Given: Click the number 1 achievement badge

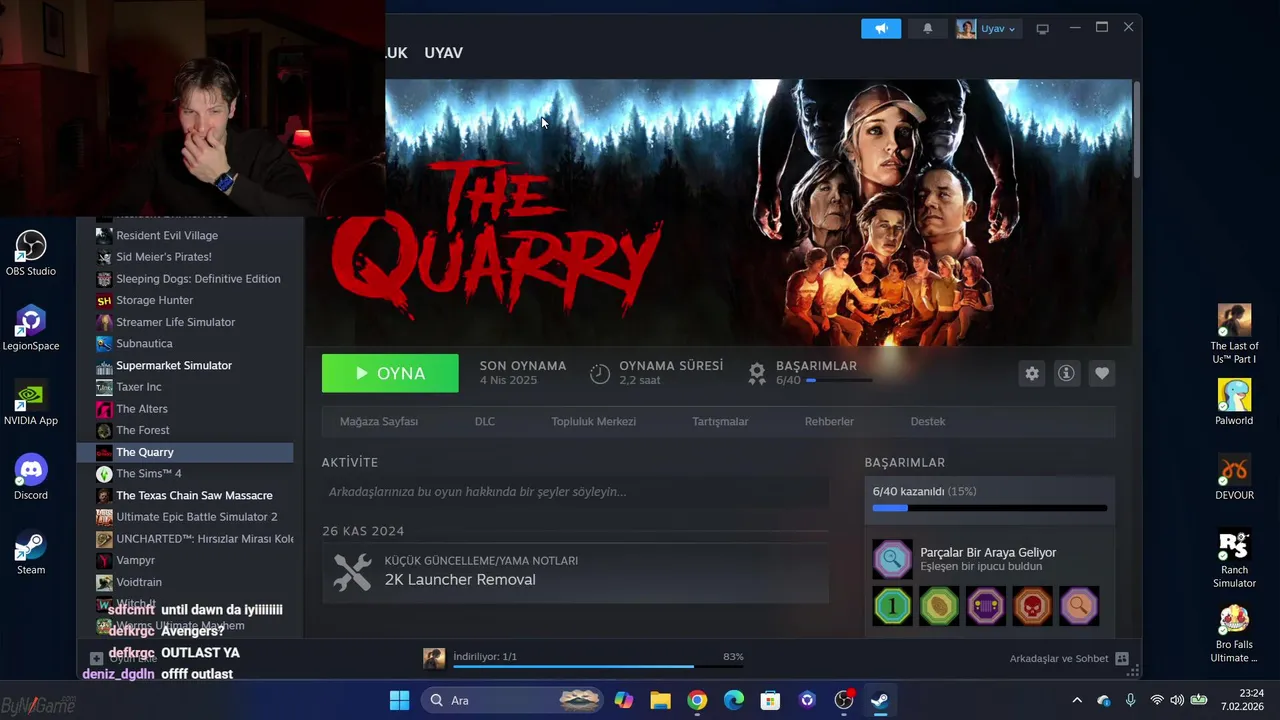Looking at the screenshot, I should pyautogui.click(x=892, y=606).
